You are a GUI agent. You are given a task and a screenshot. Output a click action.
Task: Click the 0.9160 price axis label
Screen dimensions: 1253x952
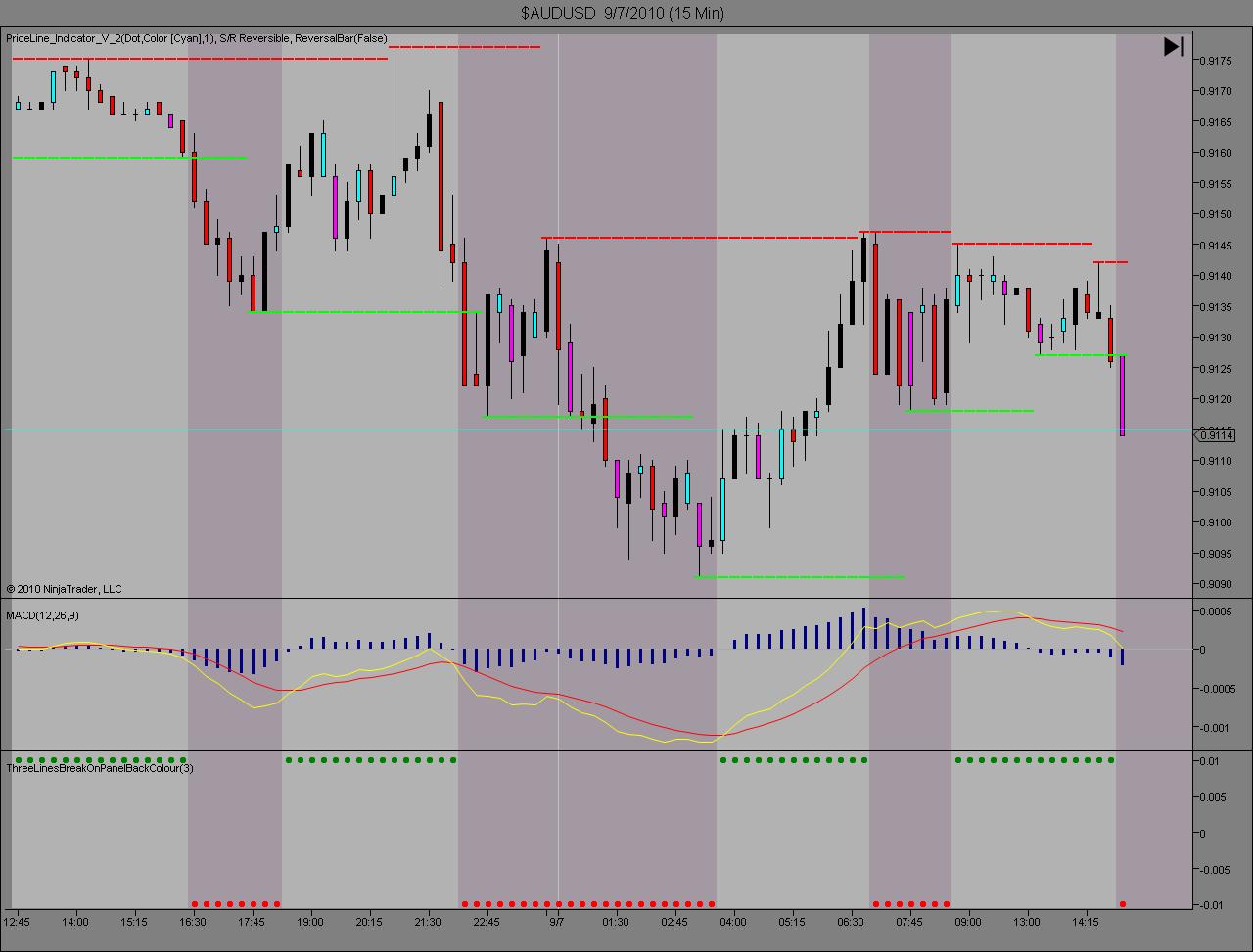tap(1218, 153)
